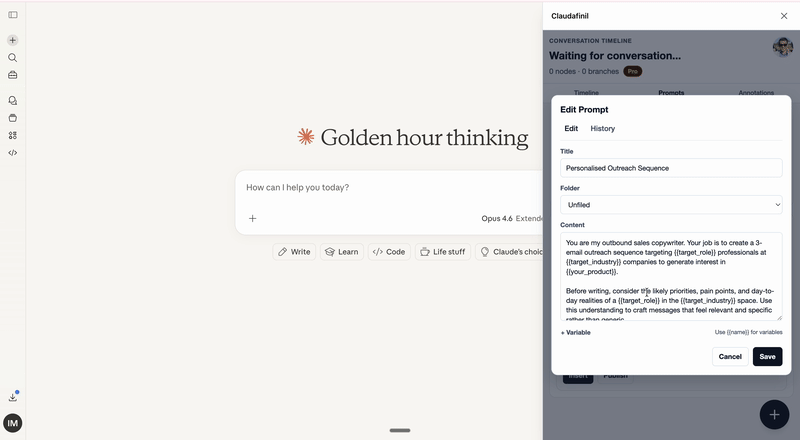Viewport: 800px width, 440px height.
Task: Toggle the sidebar panel icon
Action: 13,15
